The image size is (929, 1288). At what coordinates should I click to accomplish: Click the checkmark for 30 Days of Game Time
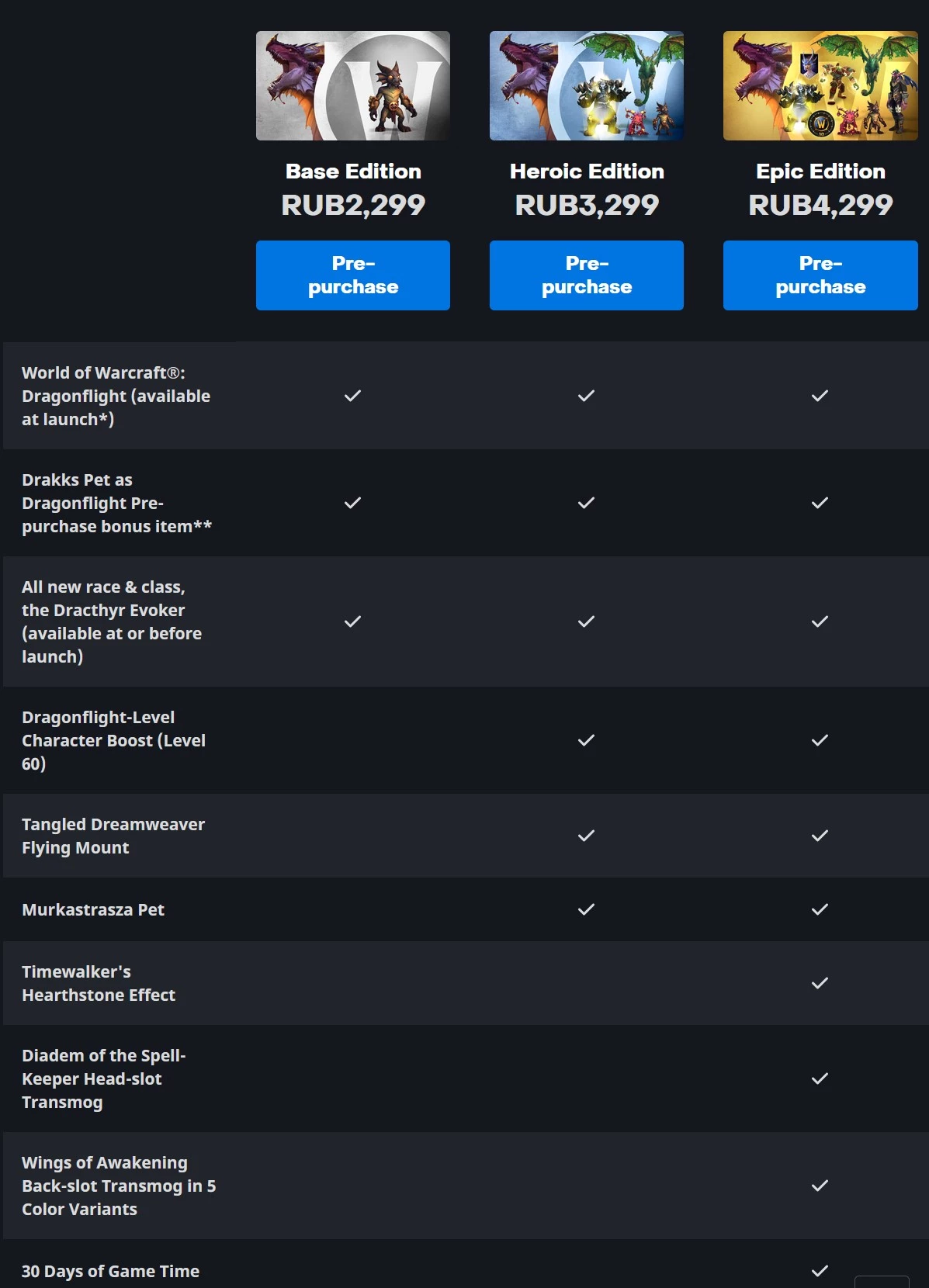820,1271
